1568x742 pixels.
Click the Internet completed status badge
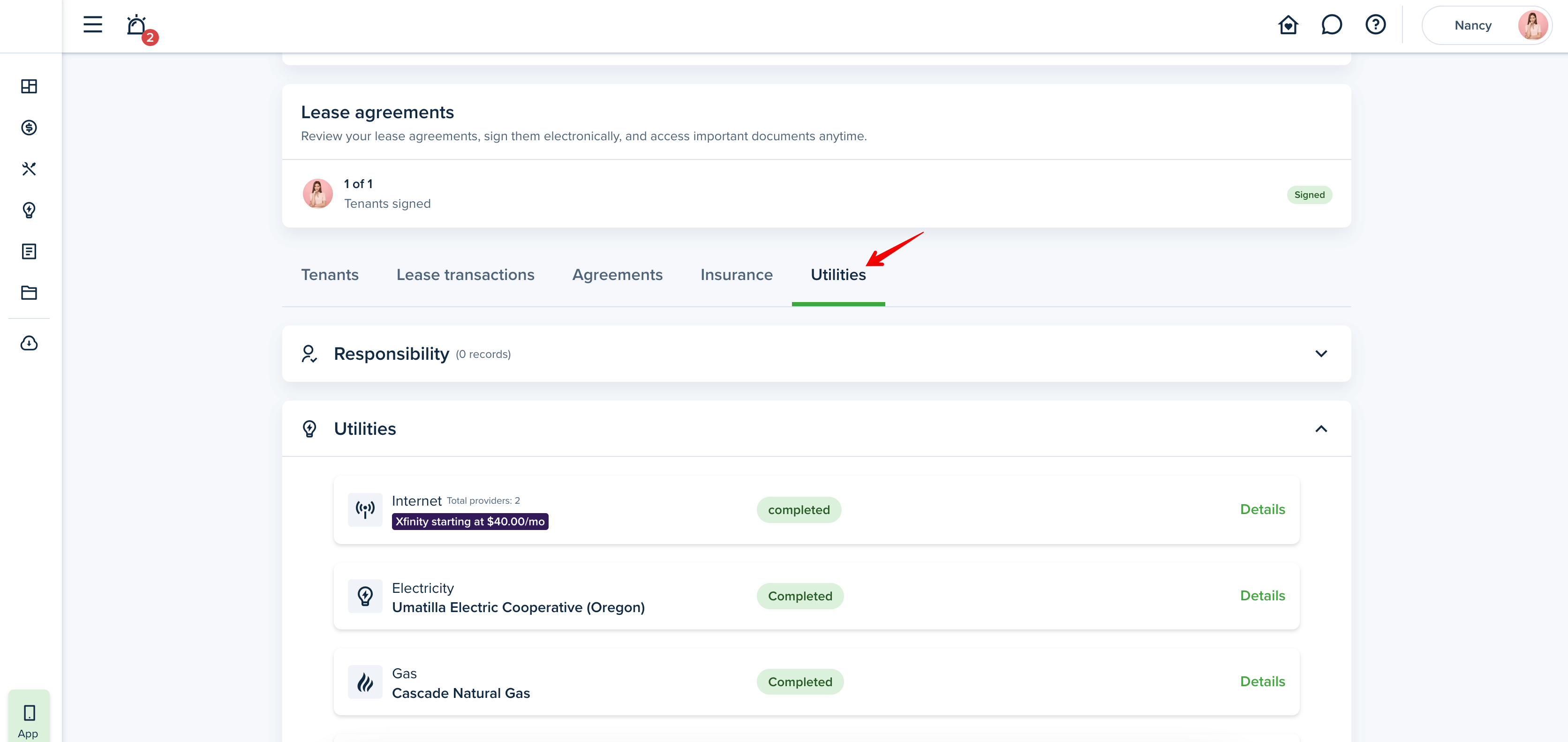799,510
